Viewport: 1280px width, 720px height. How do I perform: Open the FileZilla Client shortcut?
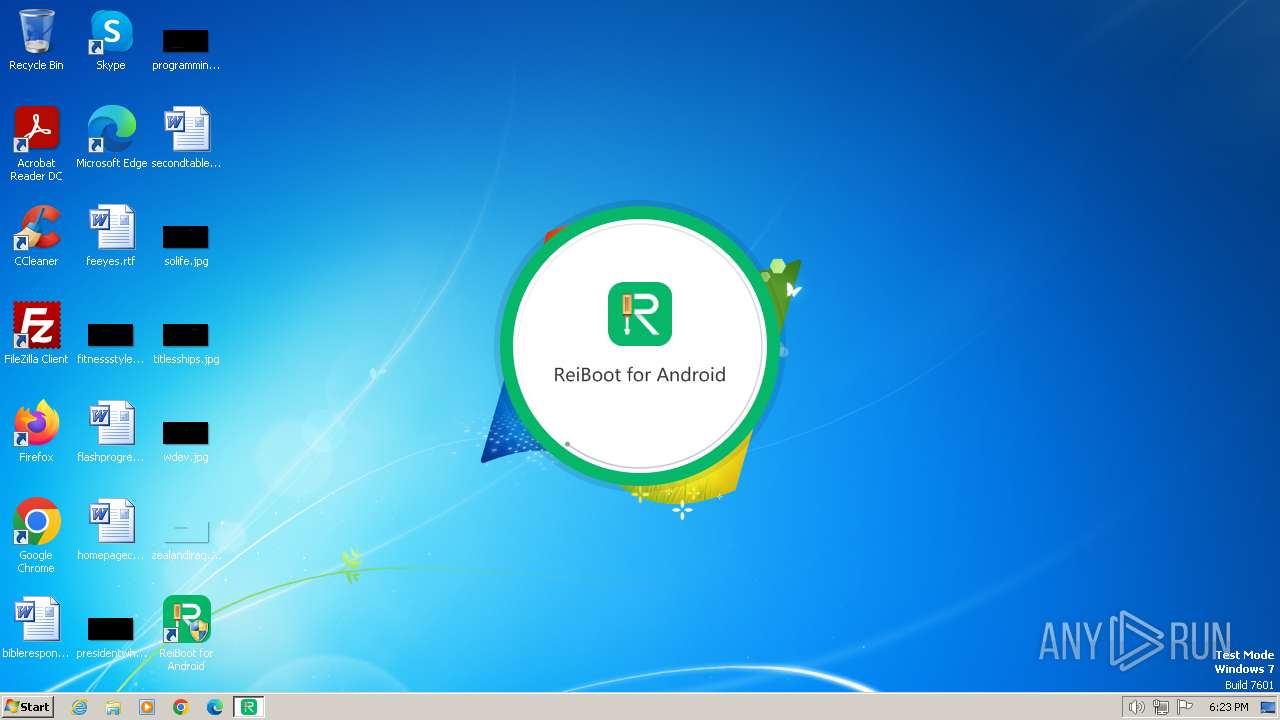(x=36, y=334)
